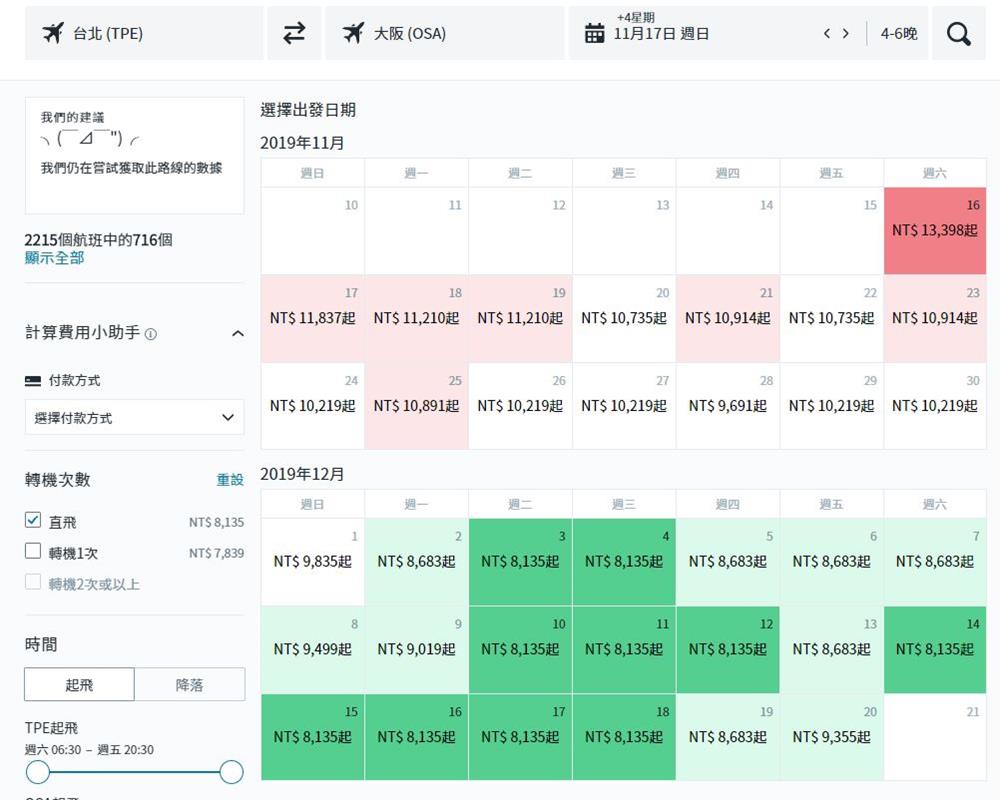This screenshot has width=1000, height=800.
Task: Click the search magnifier icon
Action: (958, 33)
